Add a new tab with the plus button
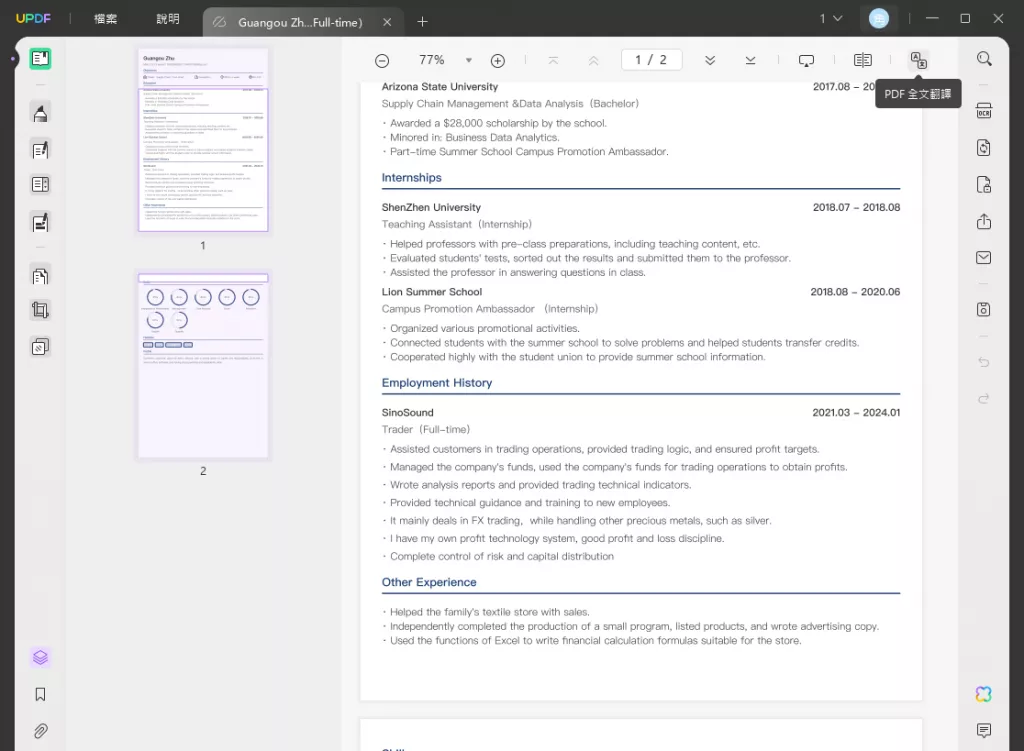Viewport: 1024px width, 751px height. click(423, 22)
